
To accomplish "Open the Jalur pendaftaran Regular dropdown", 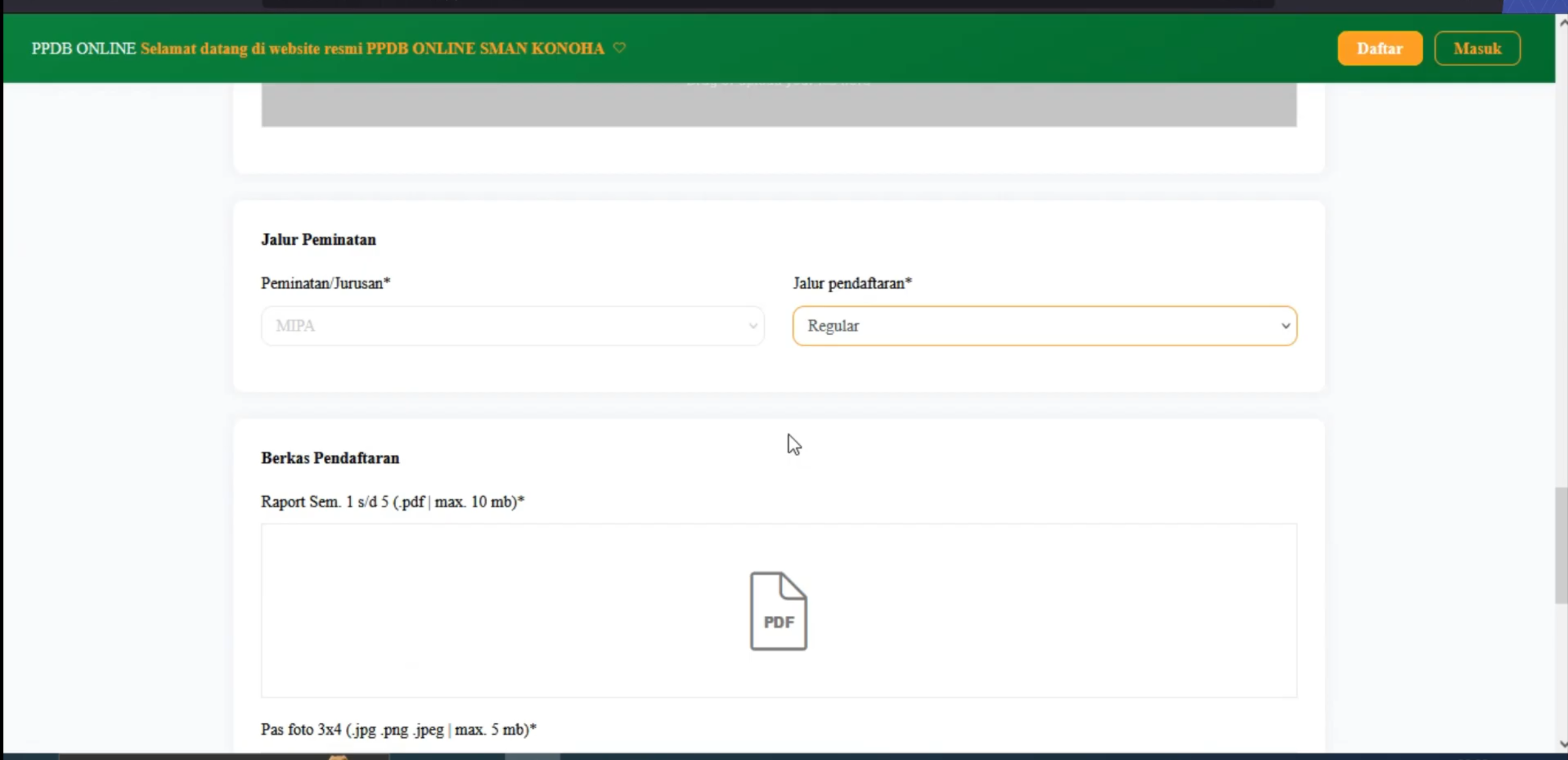I will [1044, 326].
